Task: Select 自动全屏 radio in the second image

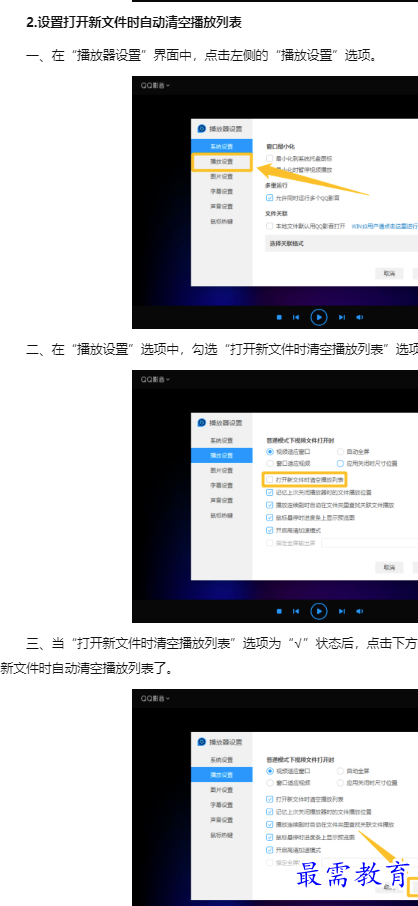Action: pos(340,452)
